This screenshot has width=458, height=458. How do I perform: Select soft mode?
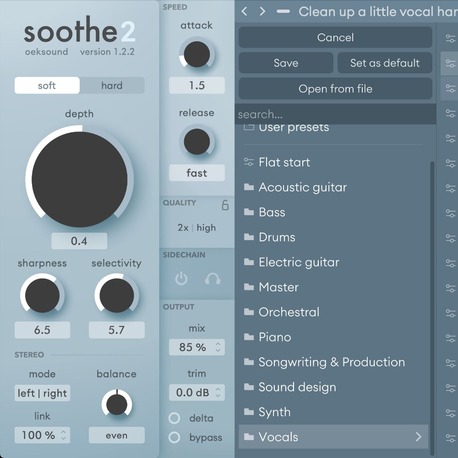tap(47, 85)
